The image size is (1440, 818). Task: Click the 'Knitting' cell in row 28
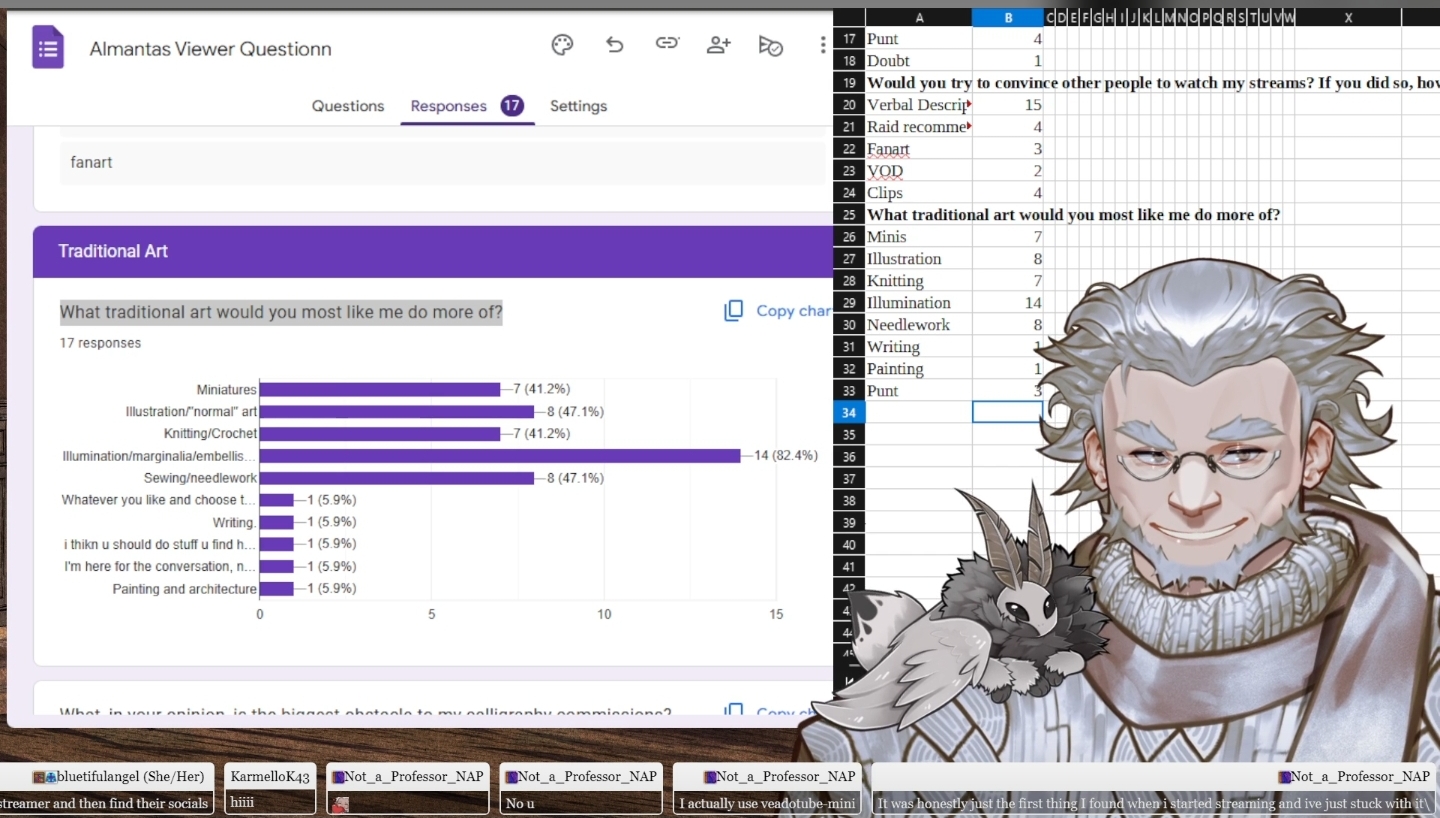pos(919,281)
